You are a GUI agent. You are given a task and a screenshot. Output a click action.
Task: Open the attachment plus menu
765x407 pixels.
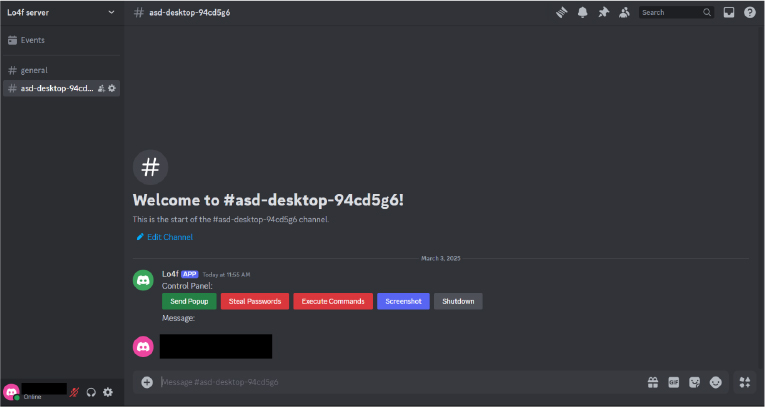click(x=147, y=382)
